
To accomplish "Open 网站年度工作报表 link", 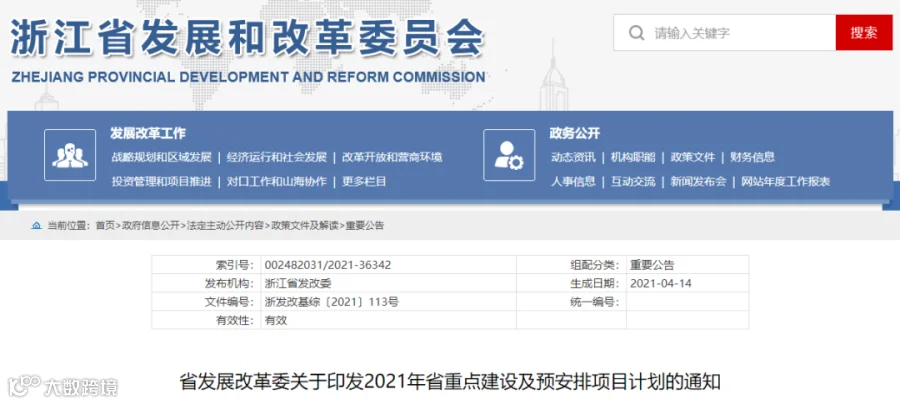I will coord(786,182).
